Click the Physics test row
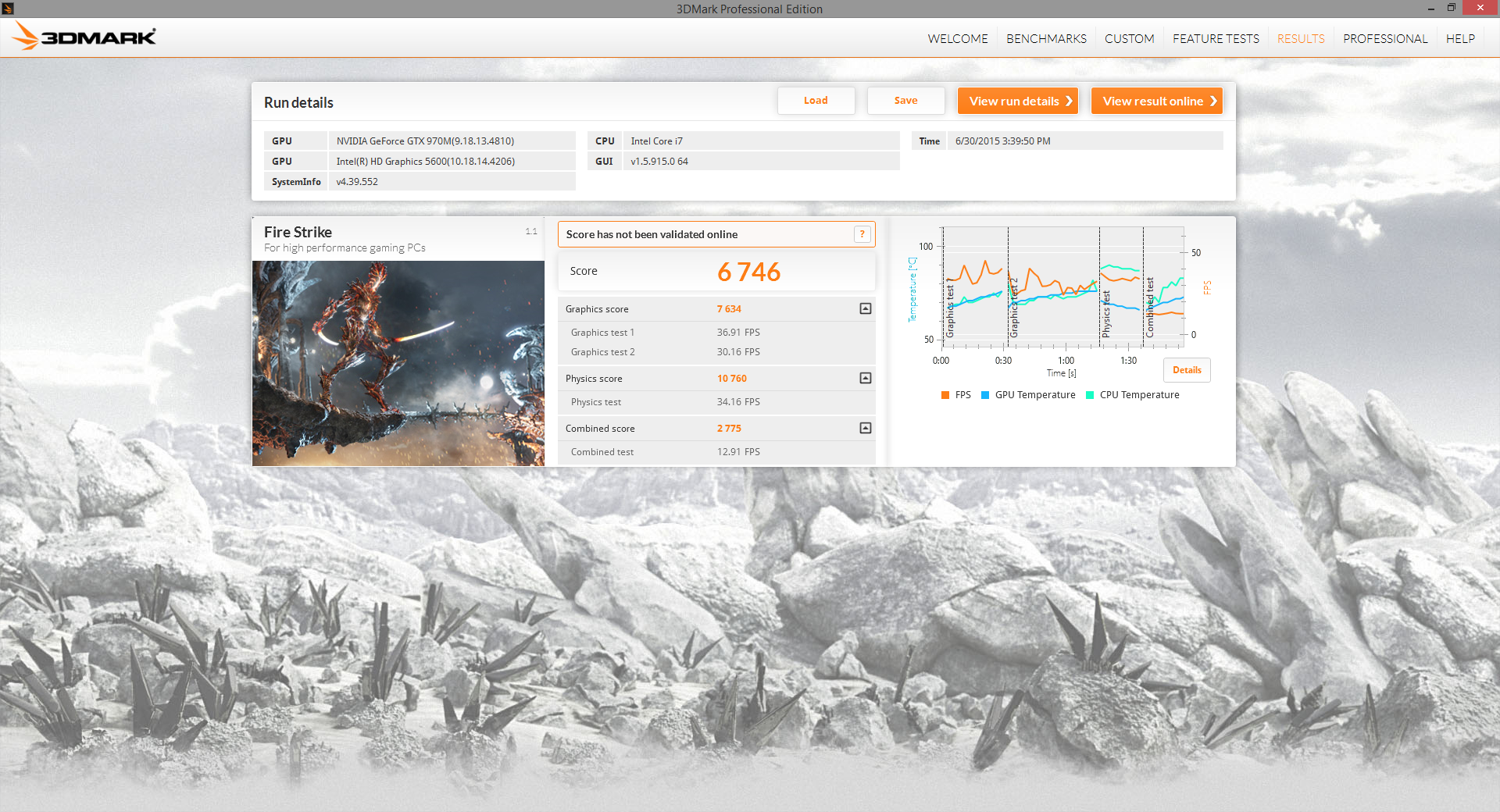The height and width of the screenshot is (812, 1500). pos(716,402)
